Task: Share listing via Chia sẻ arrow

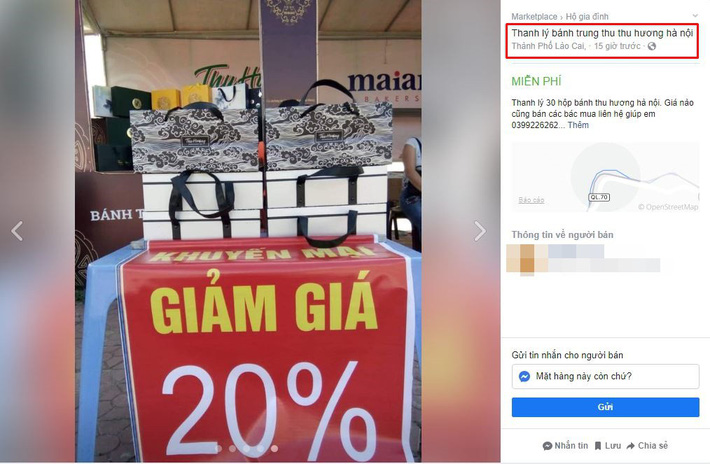Action: tap(630, 446)
